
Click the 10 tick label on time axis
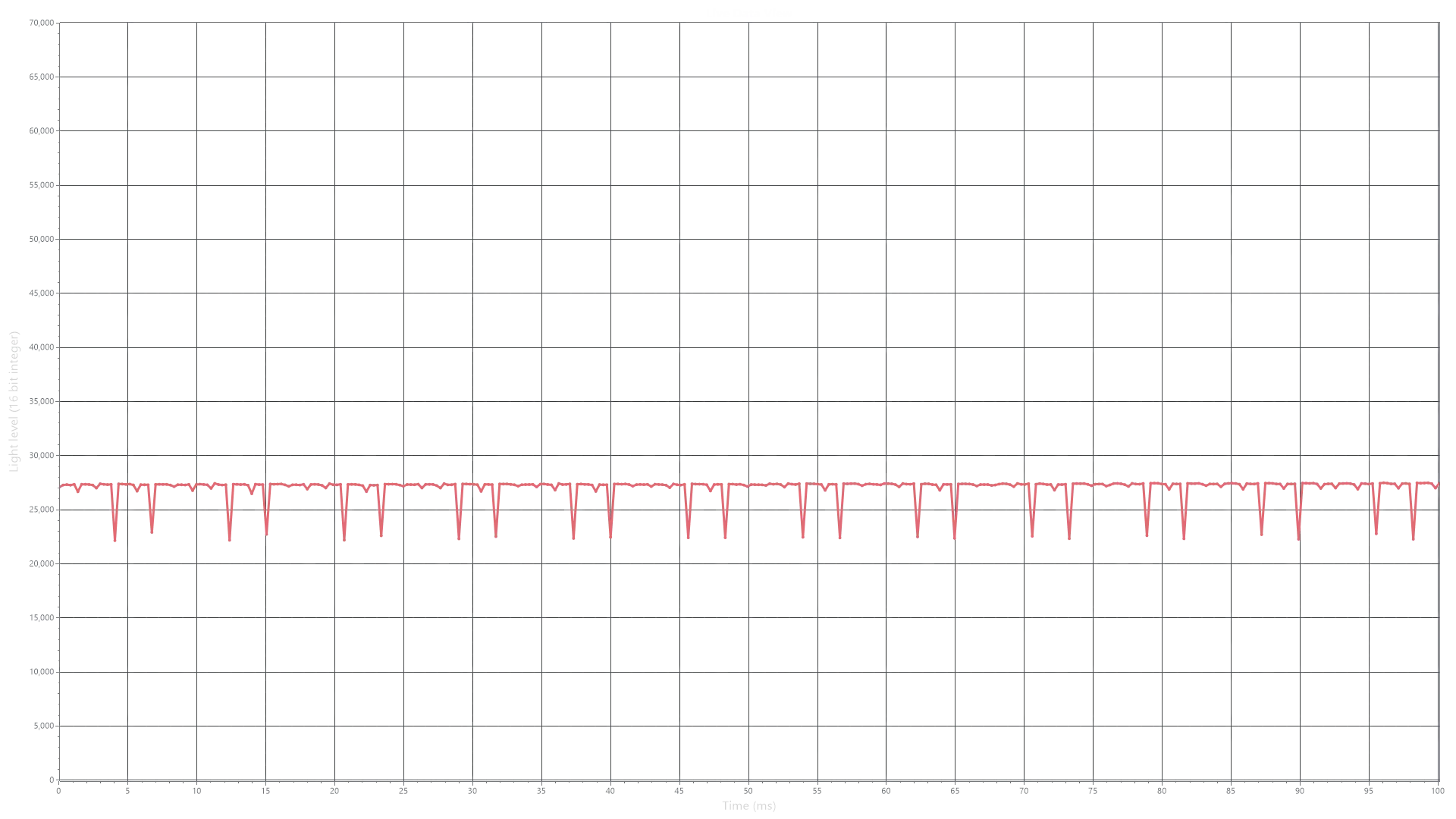click(x=196, y=791)
